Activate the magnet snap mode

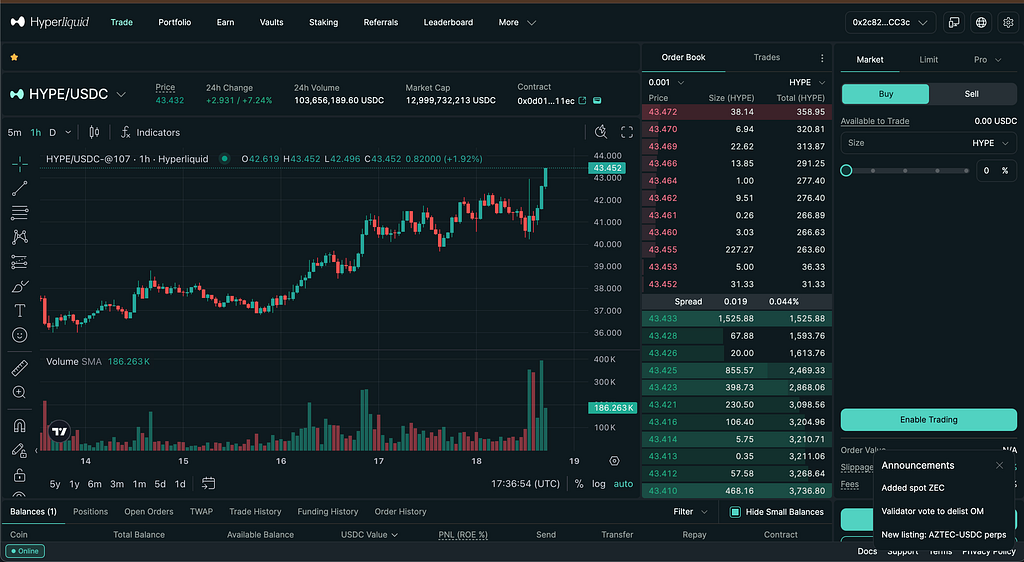20,426
